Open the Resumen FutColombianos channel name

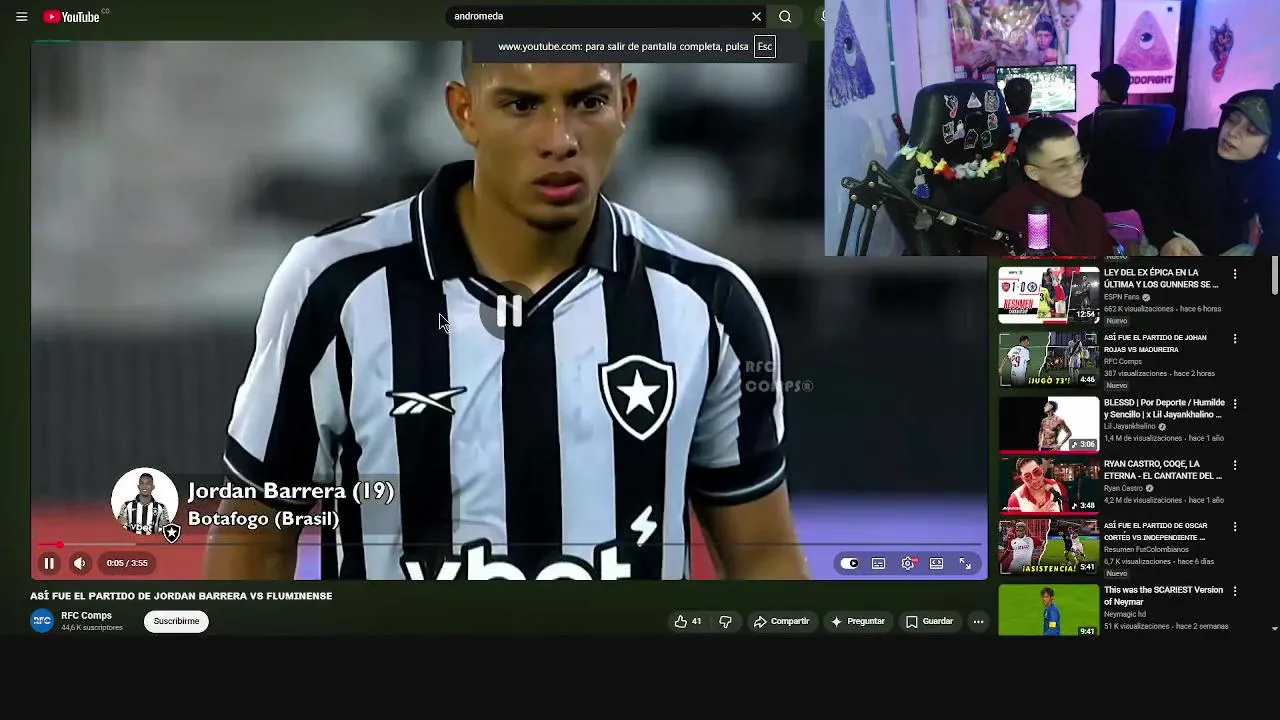point(1146,549)
